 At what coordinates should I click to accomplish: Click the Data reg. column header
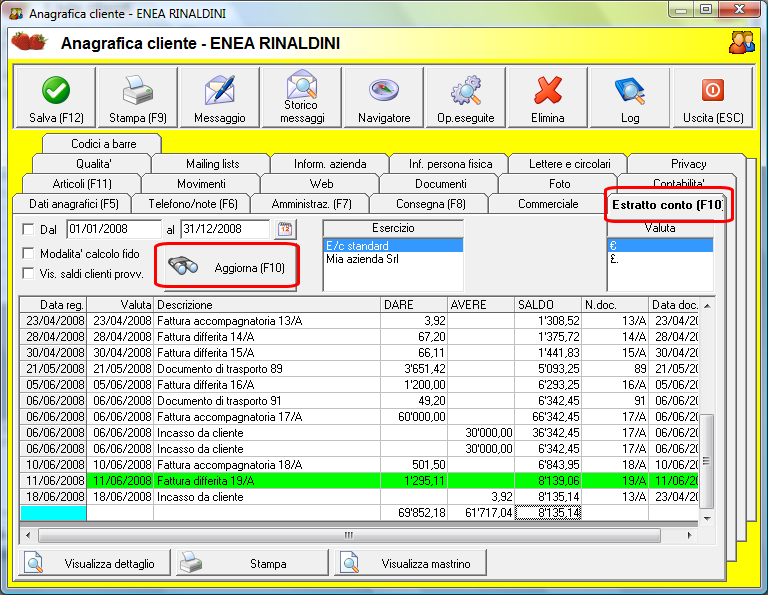coord(53,305)
